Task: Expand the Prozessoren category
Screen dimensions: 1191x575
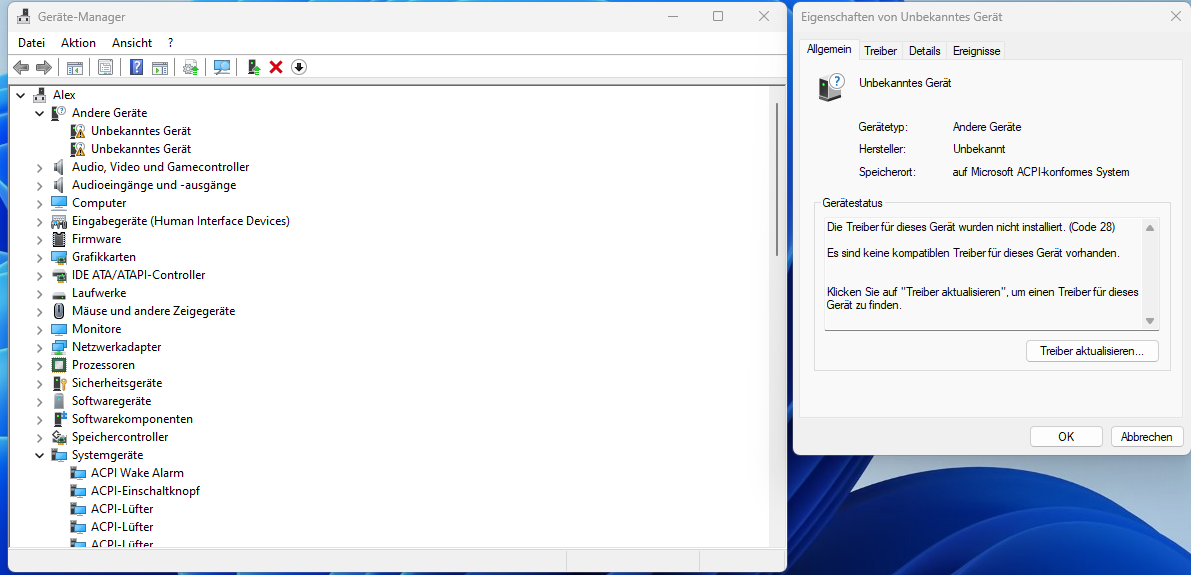Action: (39, 365)
